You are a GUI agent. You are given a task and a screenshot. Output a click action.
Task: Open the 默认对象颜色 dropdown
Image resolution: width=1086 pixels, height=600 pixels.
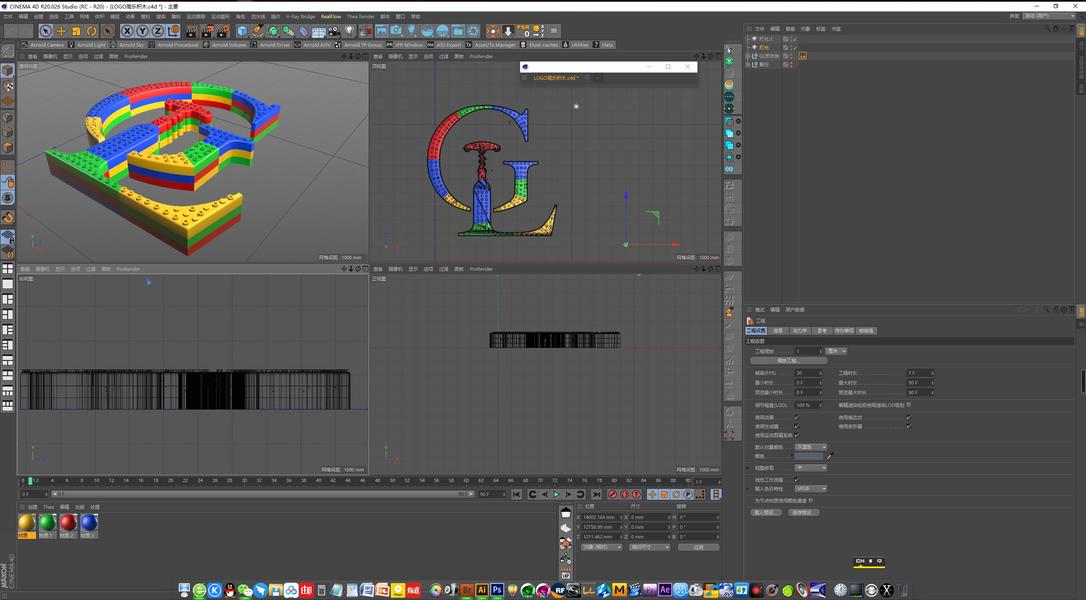(x=810, y=447)
